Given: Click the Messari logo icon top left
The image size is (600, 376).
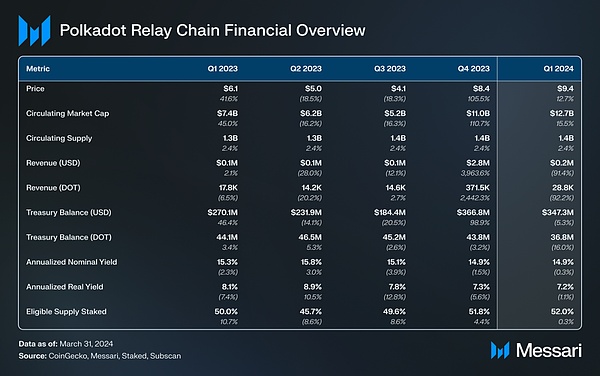Looking at the screenshot, I should tap(34, 31).
